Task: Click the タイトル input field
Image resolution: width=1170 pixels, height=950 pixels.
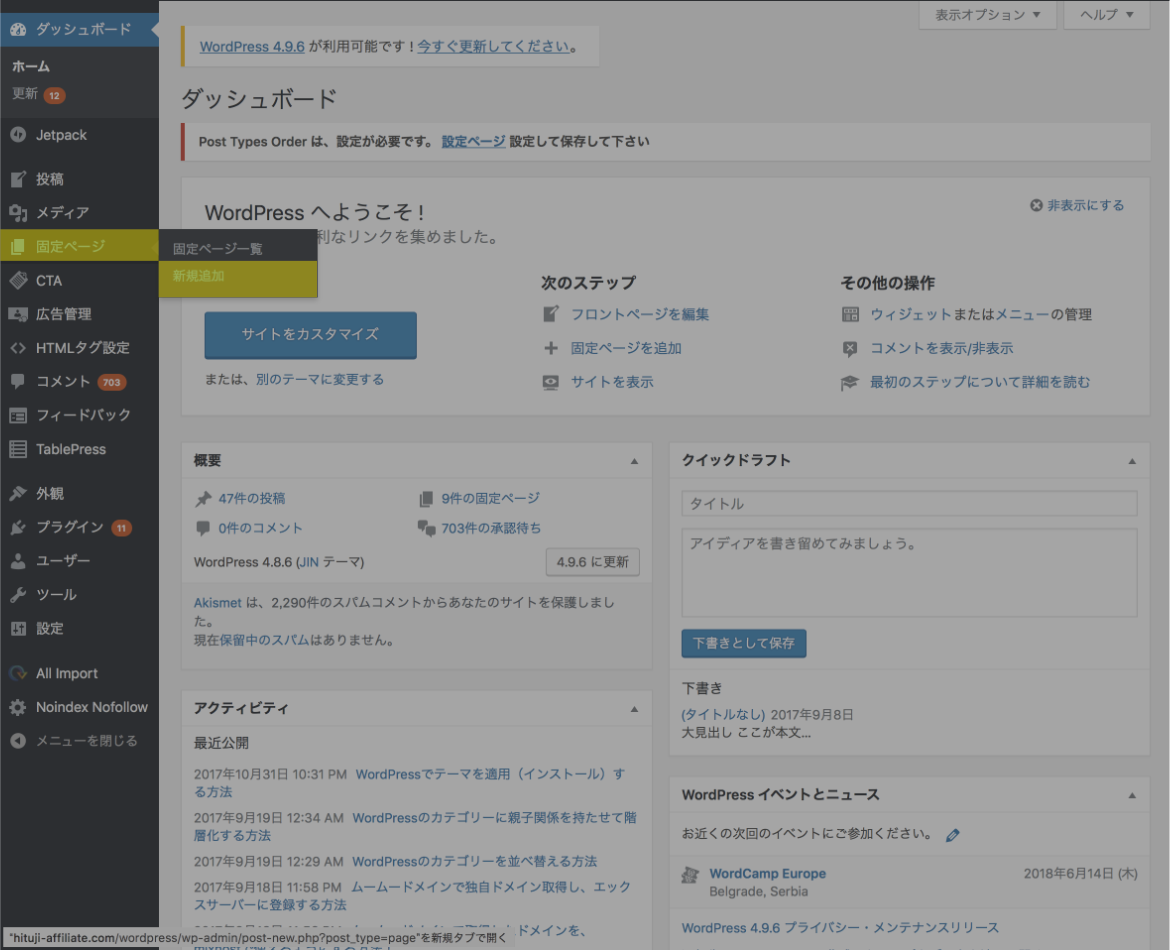Action: [x=909, y=504]
